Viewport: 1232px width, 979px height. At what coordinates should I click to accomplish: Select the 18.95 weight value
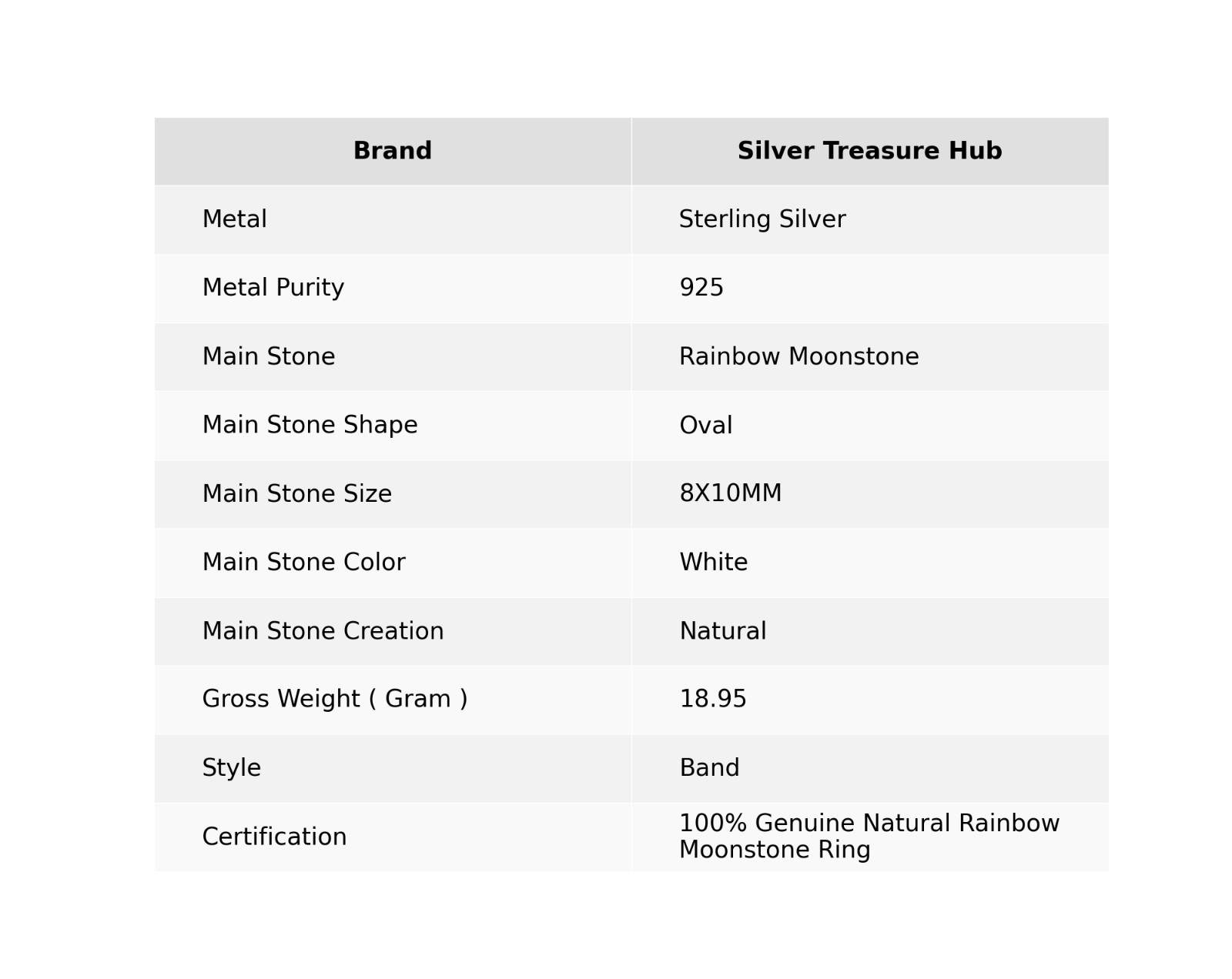point(712,699)
